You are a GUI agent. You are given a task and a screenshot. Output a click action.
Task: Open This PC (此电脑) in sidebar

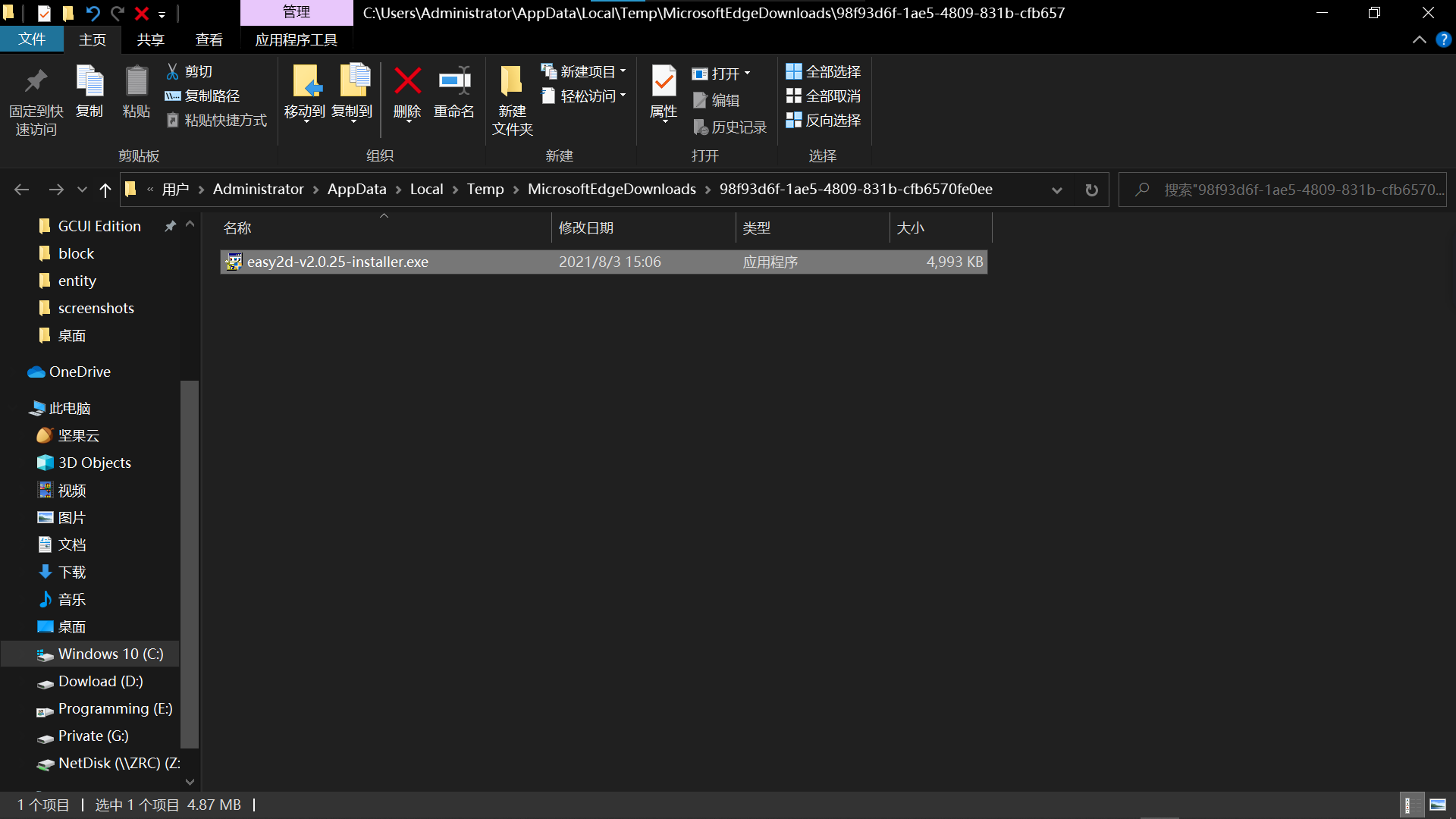coord(60,408)
